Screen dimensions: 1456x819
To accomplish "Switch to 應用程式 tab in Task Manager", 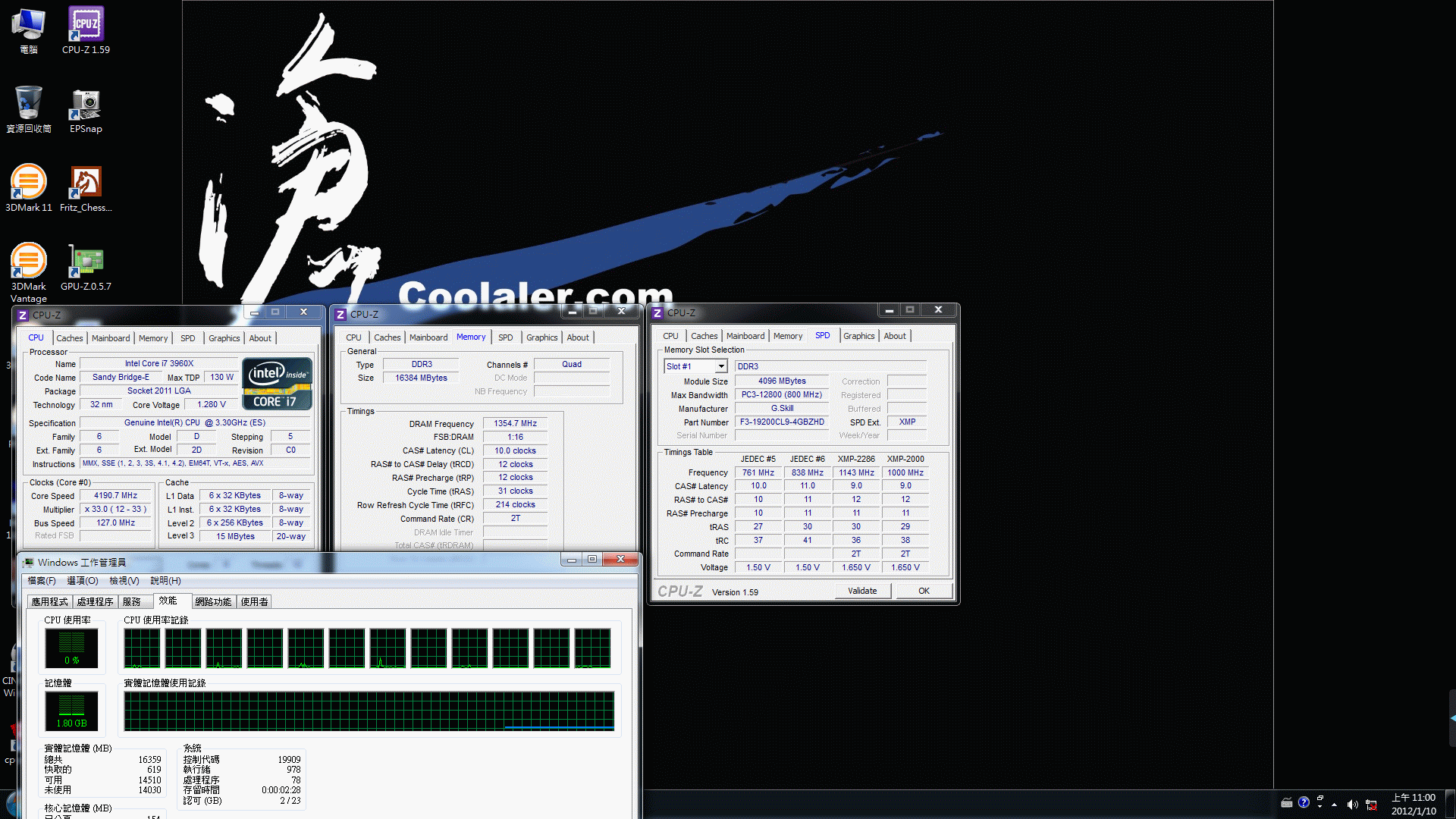I will click(50, 601).
